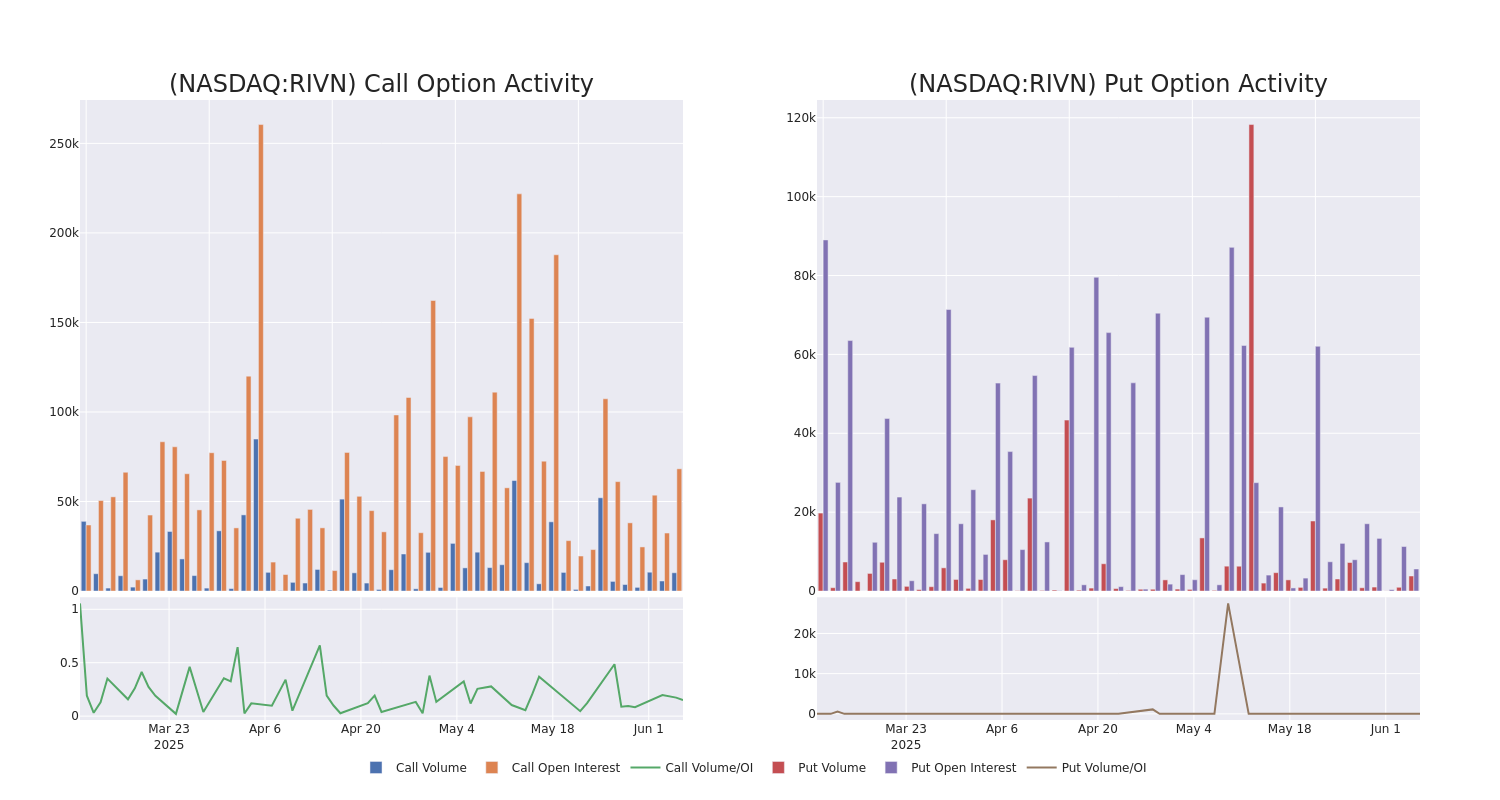
Task: Click the Put Volume legend color swatch
Action: [x=778, y=768]
